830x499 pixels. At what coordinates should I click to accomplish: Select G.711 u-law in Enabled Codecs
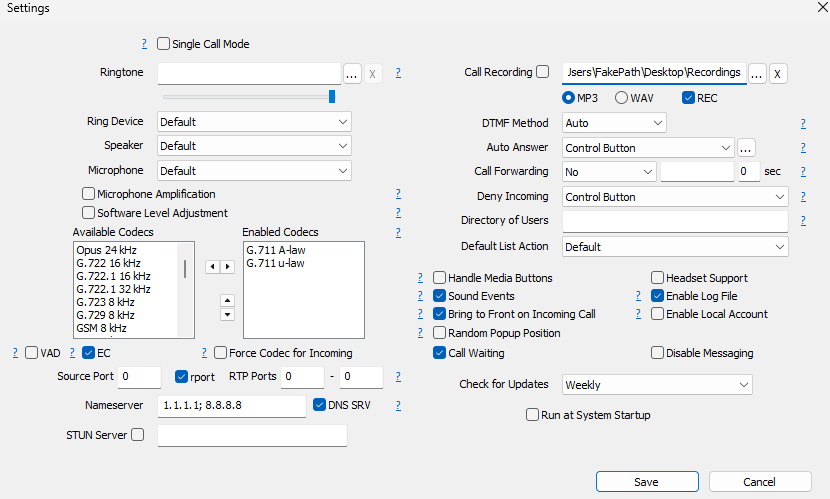[x=275, y=263]
